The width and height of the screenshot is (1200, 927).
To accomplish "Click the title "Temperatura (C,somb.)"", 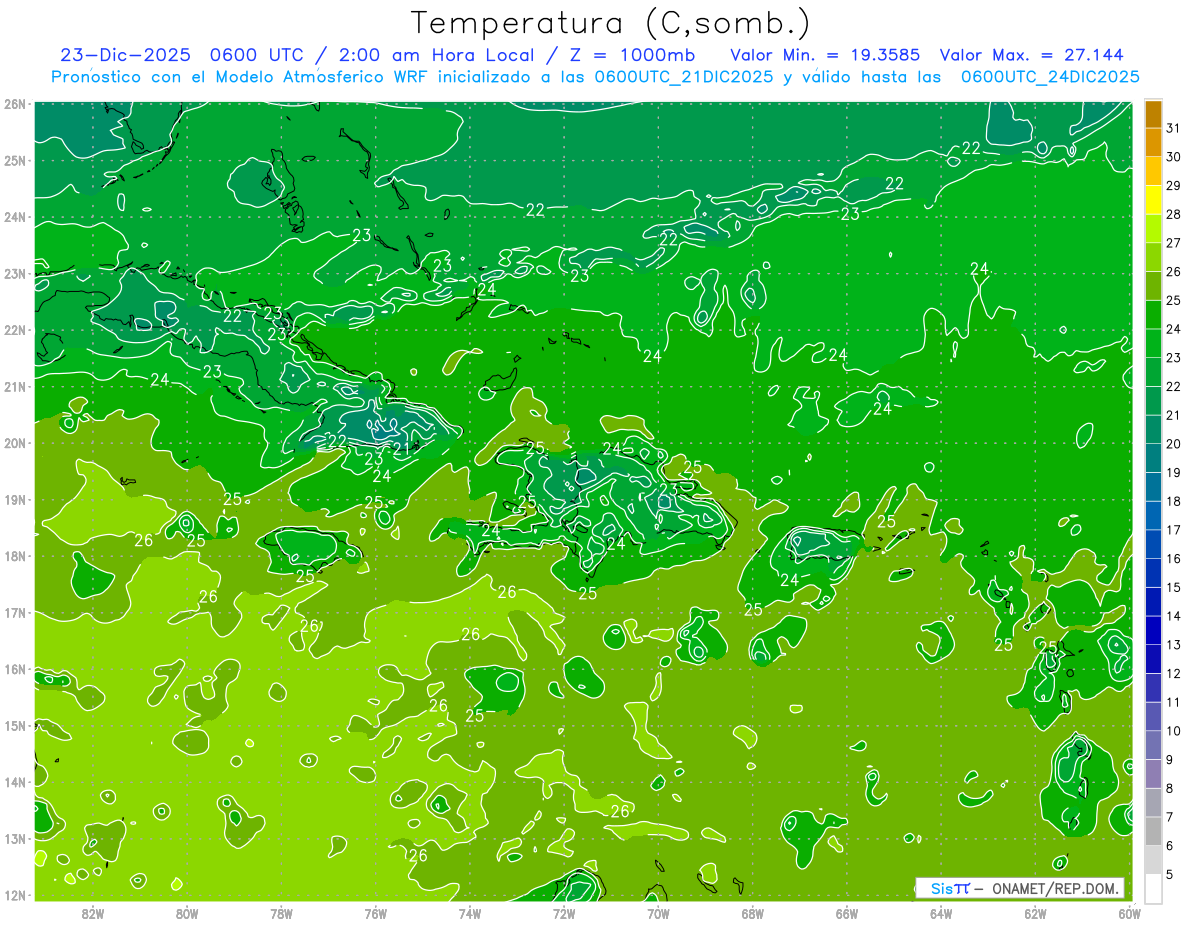I will click(611, 22).
